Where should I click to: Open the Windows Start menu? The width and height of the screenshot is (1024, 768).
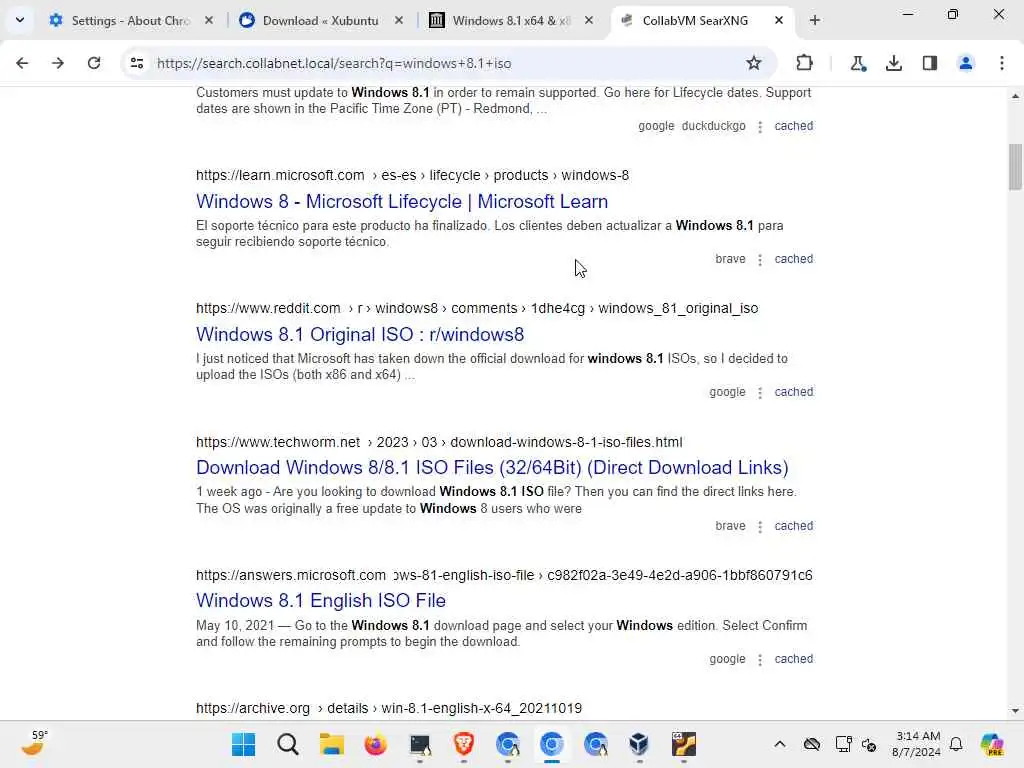click(244, 744)
